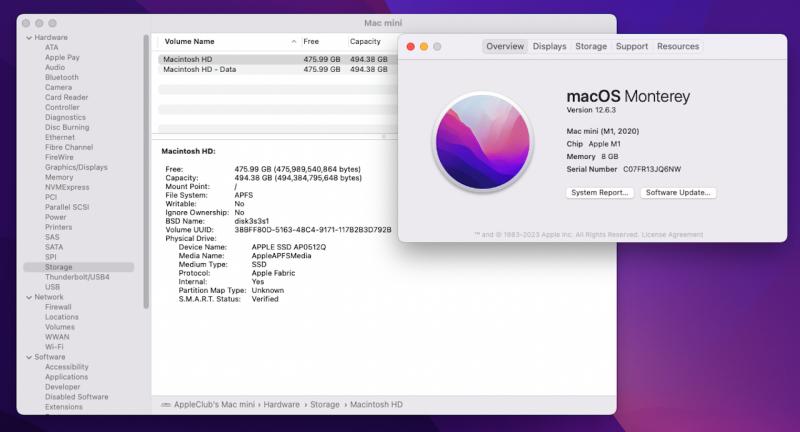
Task: Select Extensions under Software
Action: (64, 407)
